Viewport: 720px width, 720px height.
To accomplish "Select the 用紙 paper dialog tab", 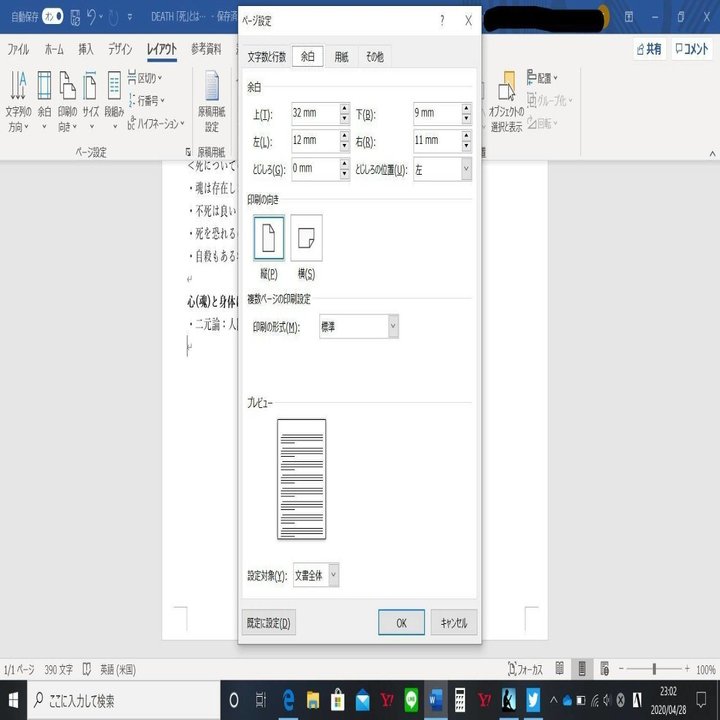I will [341, 57].
